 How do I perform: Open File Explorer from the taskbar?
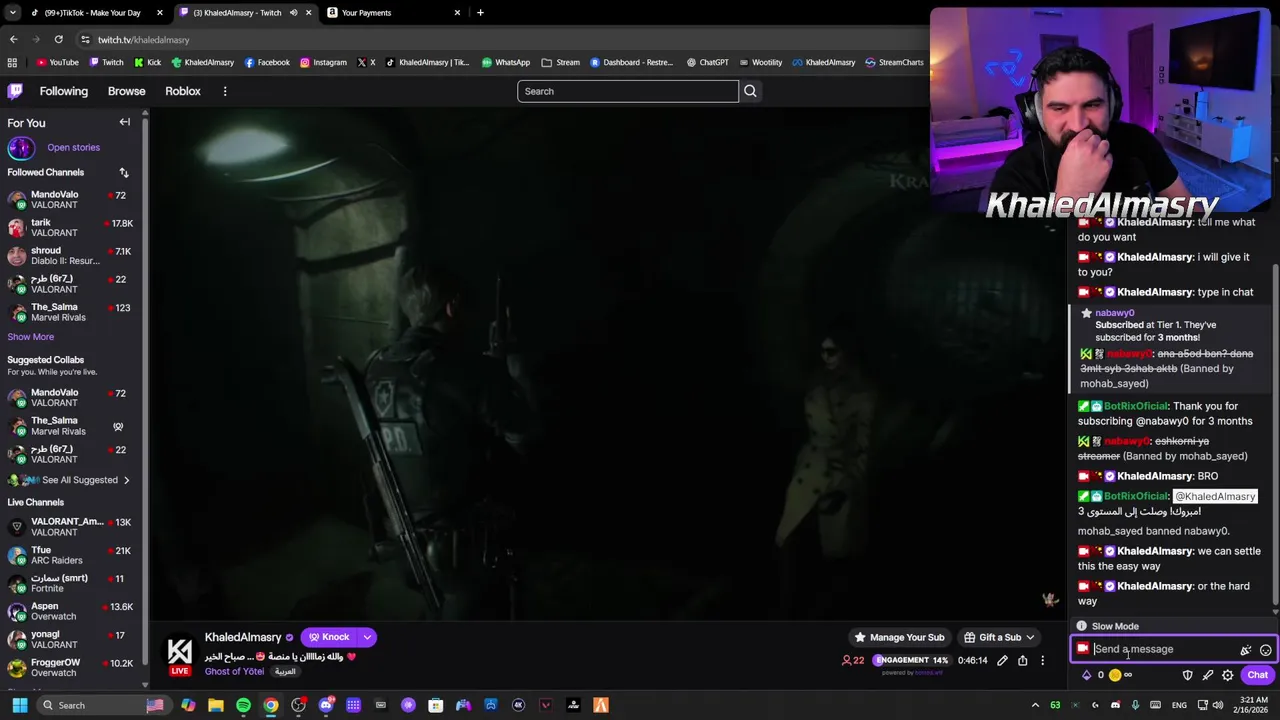click(x=216, y=705)
